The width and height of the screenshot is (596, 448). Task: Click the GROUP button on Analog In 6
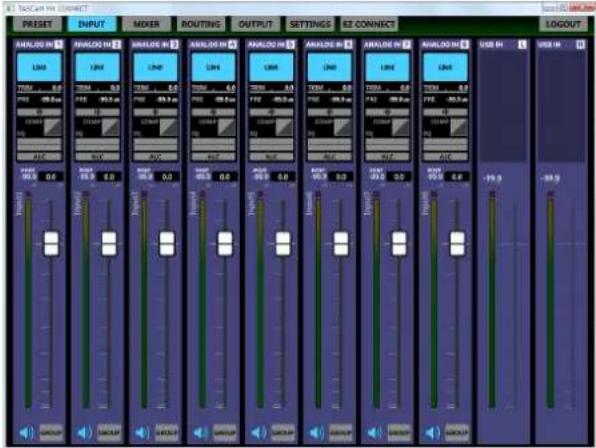[x=341, y=433]
